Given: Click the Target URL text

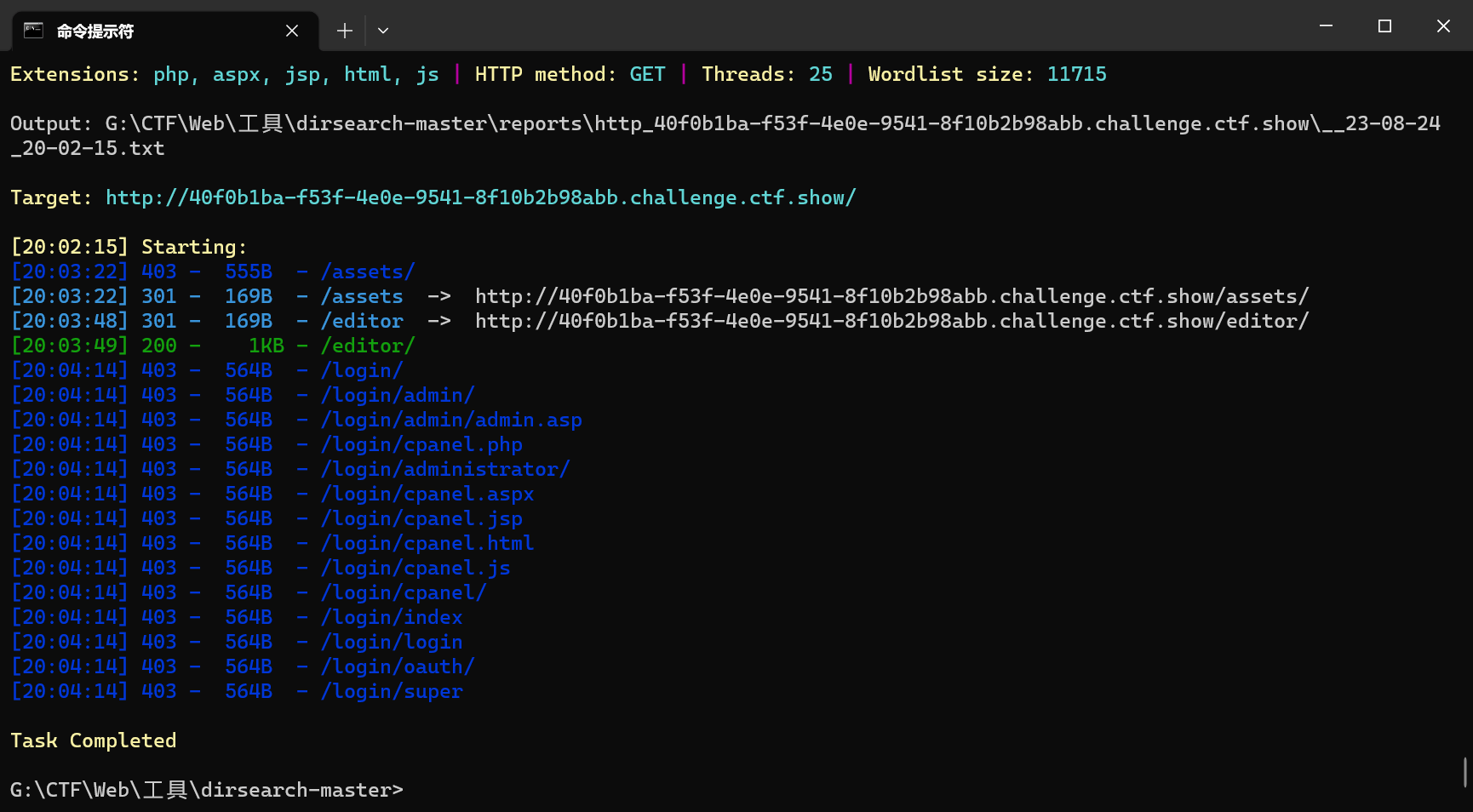Looking at the screenshot, I should click(480, 197).
